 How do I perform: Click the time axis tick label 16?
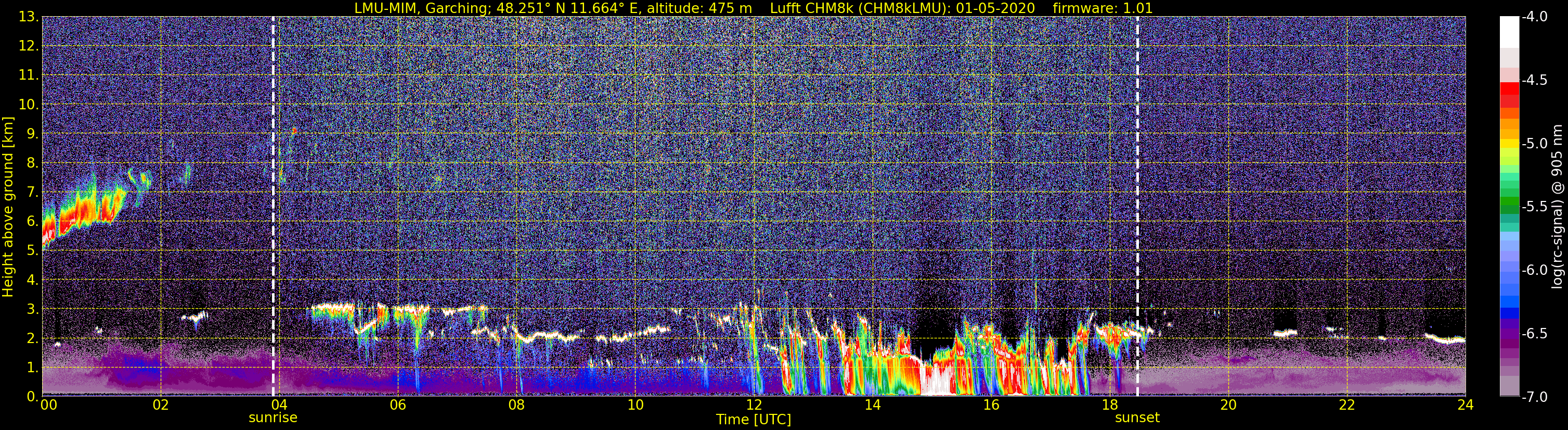(x=991, y=405)
